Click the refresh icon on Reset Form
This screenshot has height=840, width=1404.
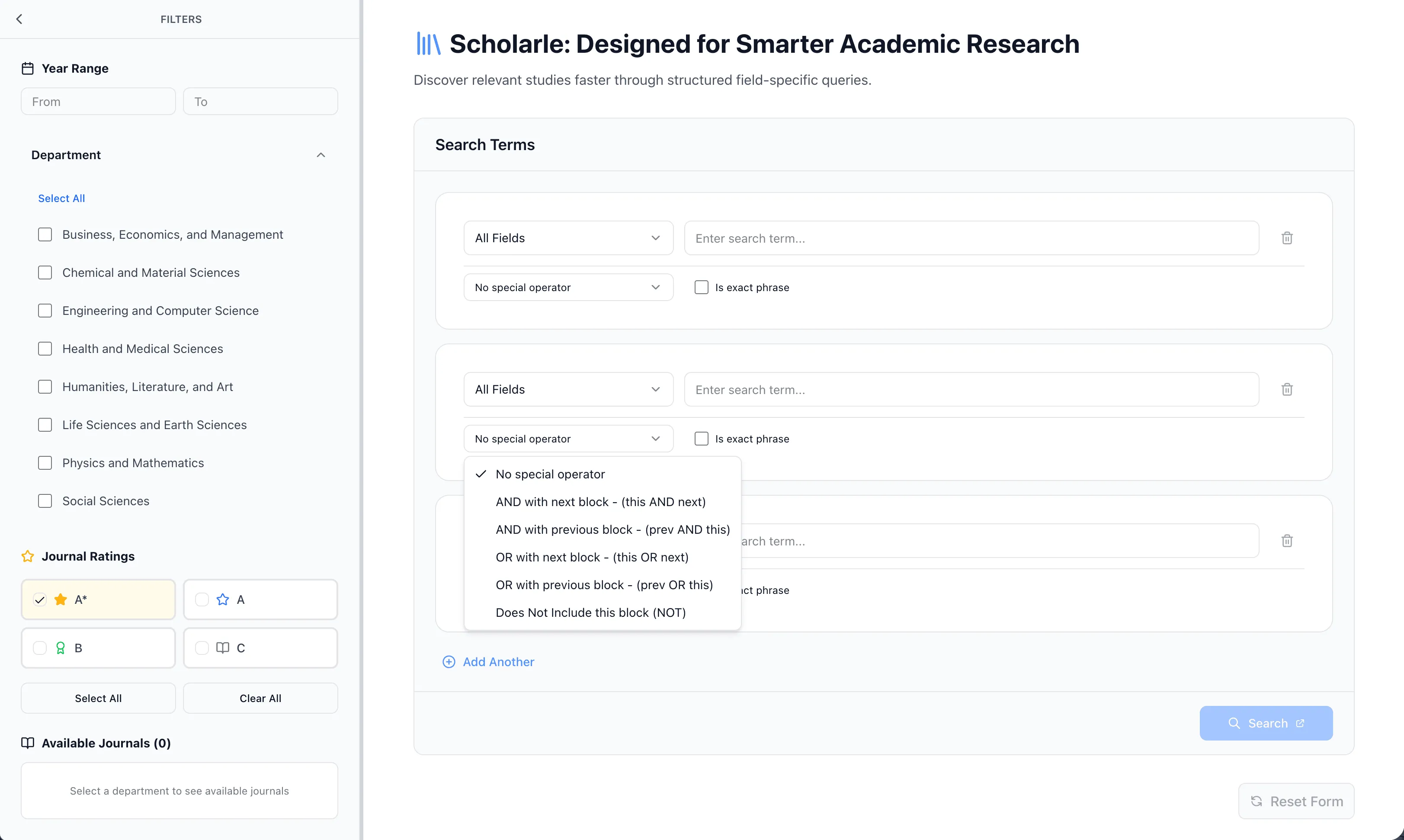click(1257, 801)
